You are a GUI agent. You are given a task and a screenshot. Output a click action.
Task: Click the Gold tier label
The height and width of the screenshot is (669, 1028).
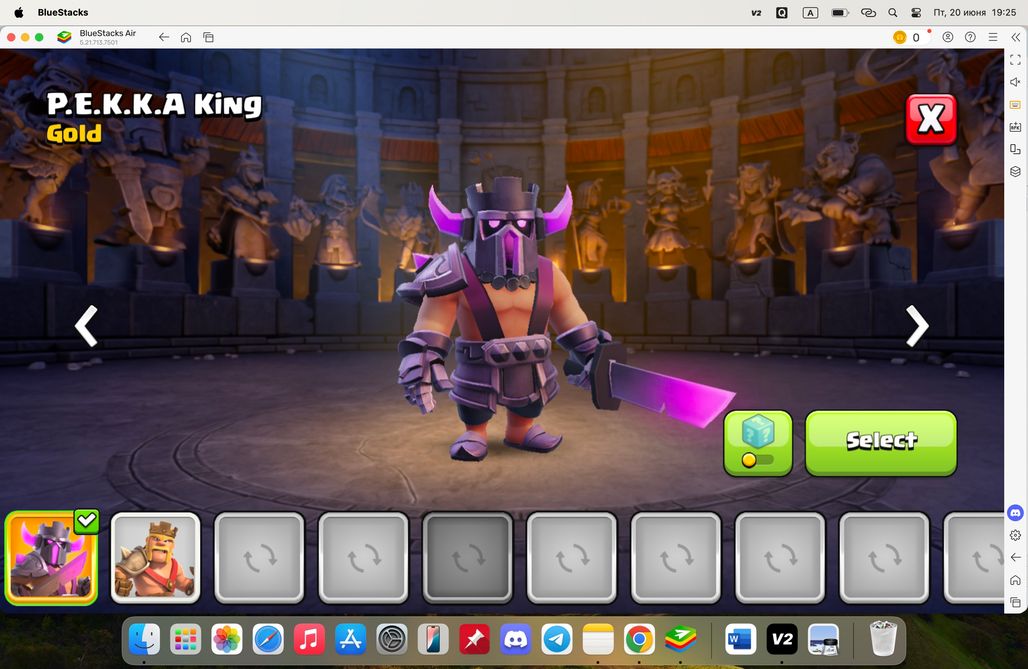coord(74,134)
